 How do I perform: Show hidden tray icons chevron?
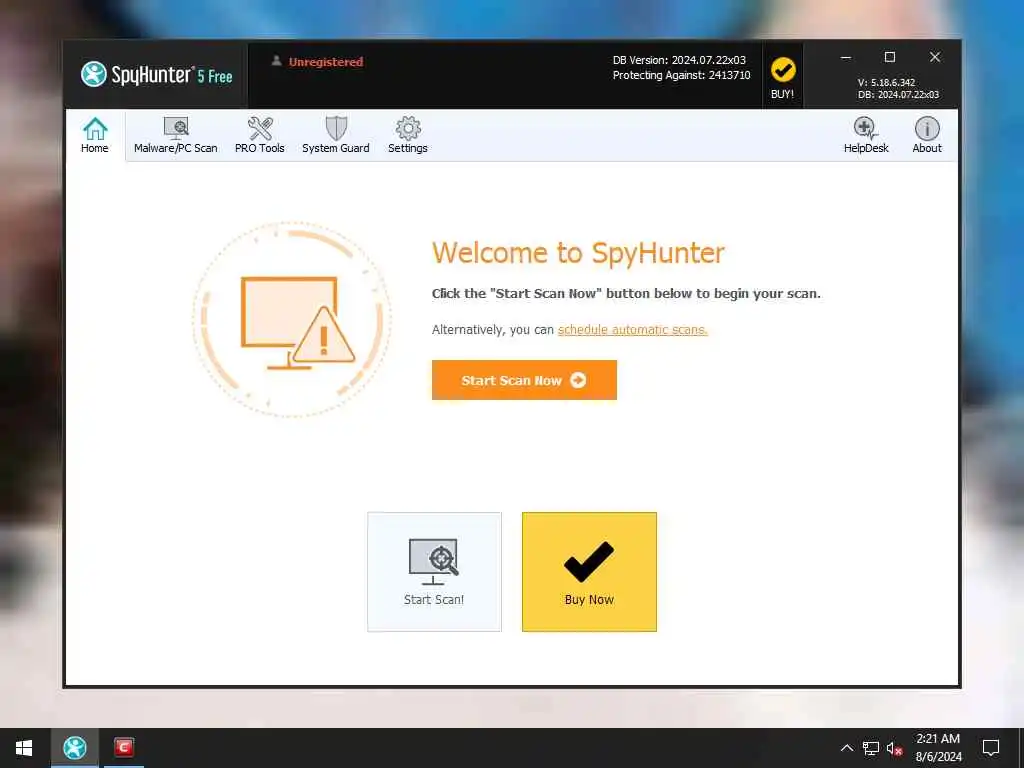point(846,748)
